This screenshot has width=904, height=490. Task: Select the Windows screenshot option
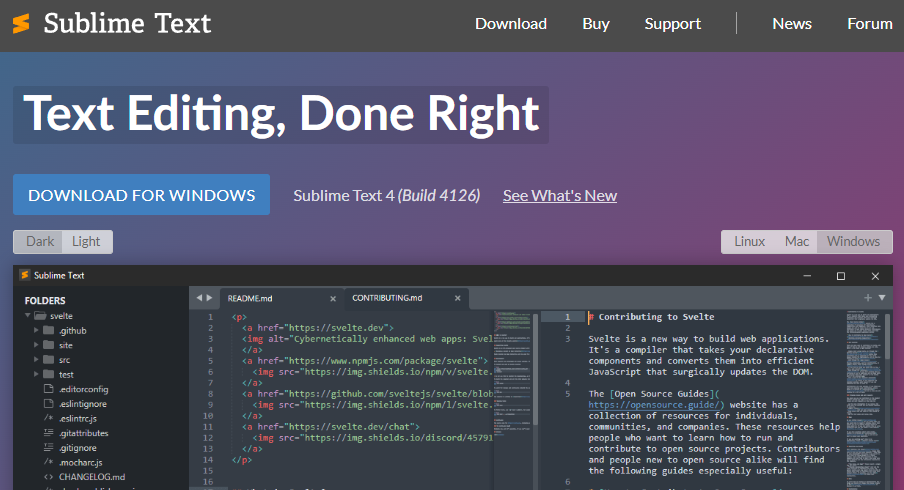click(x=854, y=242)
